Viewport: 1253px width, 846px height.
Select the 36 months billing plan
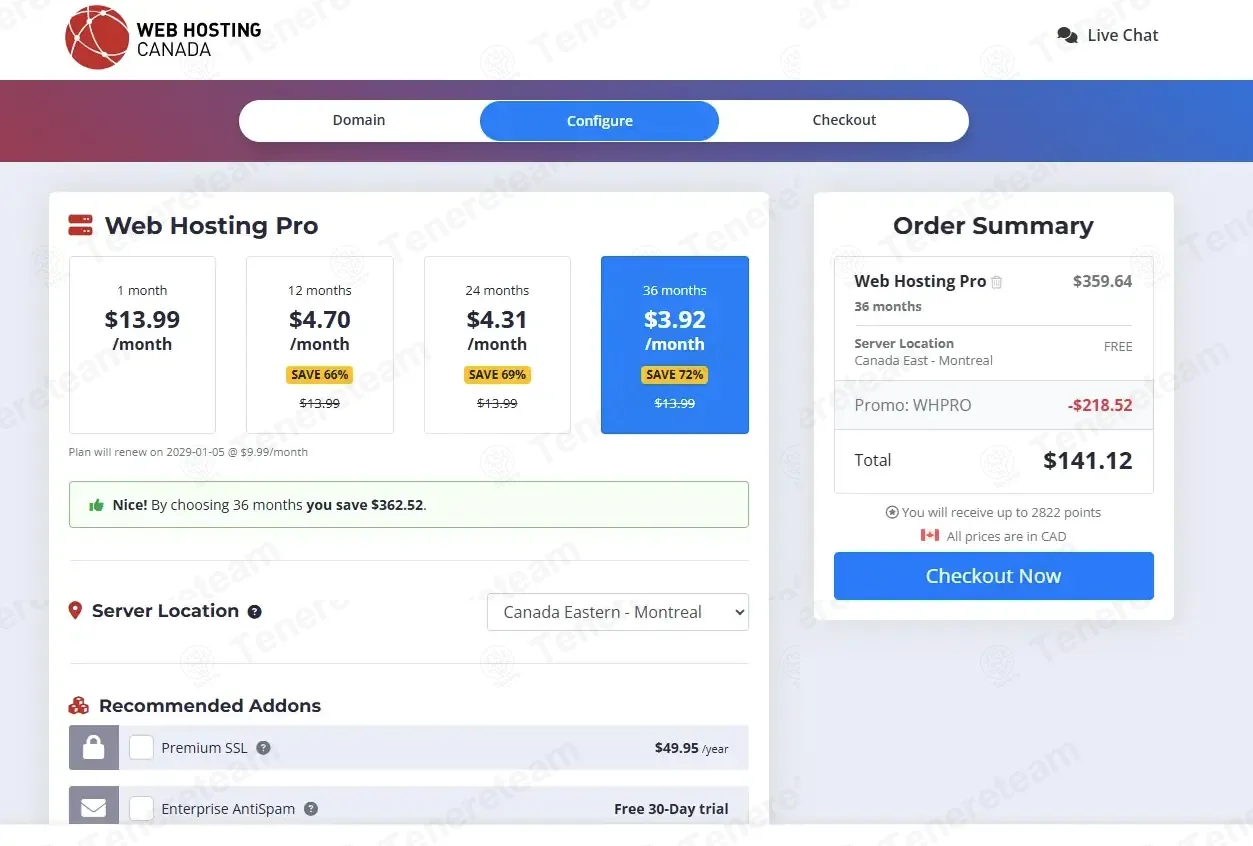pyautogui.click(x=675, y=345)
